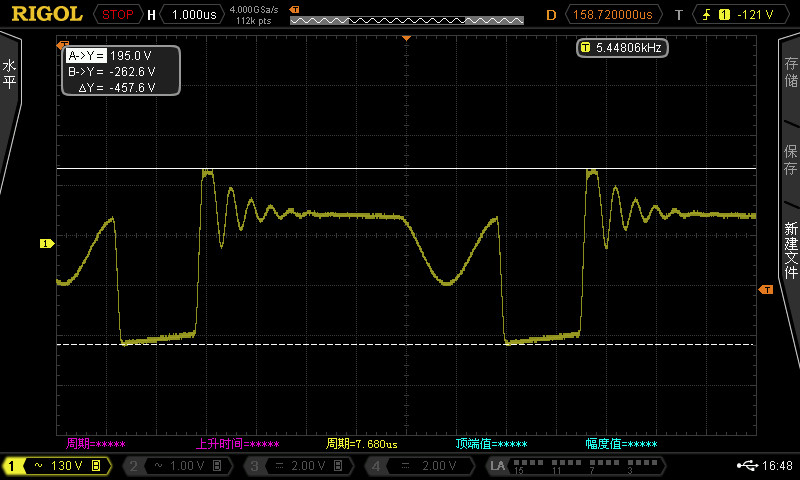Click the yellow channel 1 ground marker
800x480 pixels.
point(45,243)
